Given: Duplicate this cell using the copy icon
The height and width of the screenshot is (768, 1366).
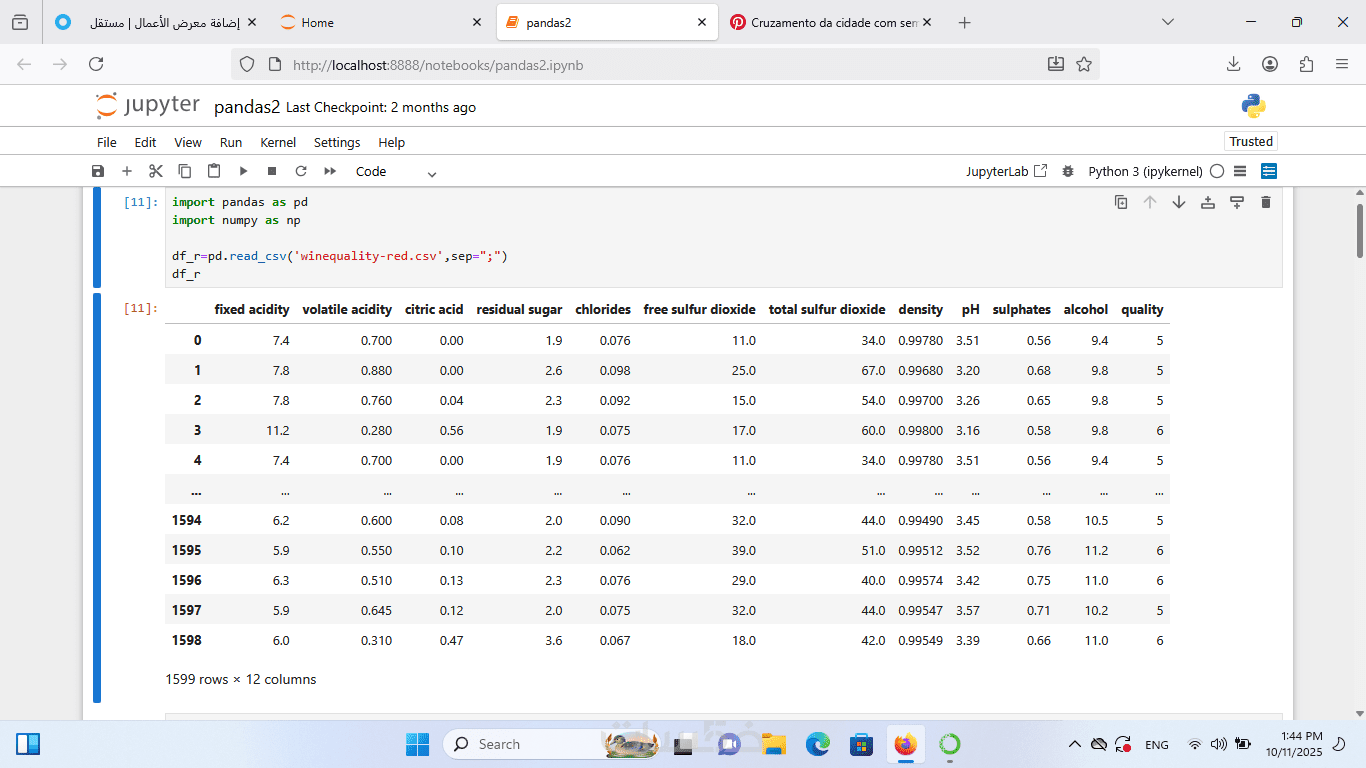Looking at the screenshot, I should (x=1121, y=202).
